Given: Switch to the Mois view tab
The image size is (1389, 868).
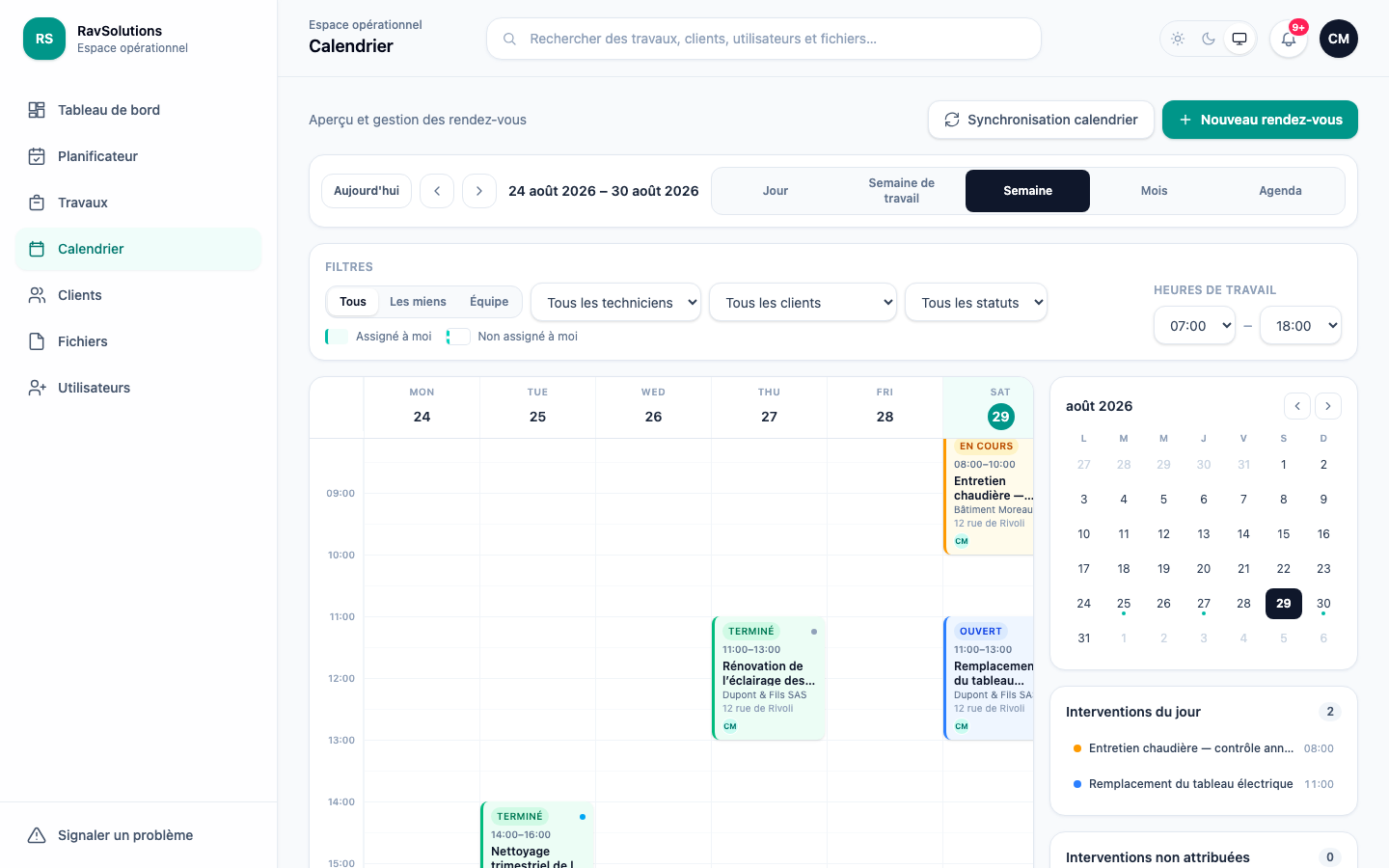Looking at the screenshot, I should tap(1155, 191).
